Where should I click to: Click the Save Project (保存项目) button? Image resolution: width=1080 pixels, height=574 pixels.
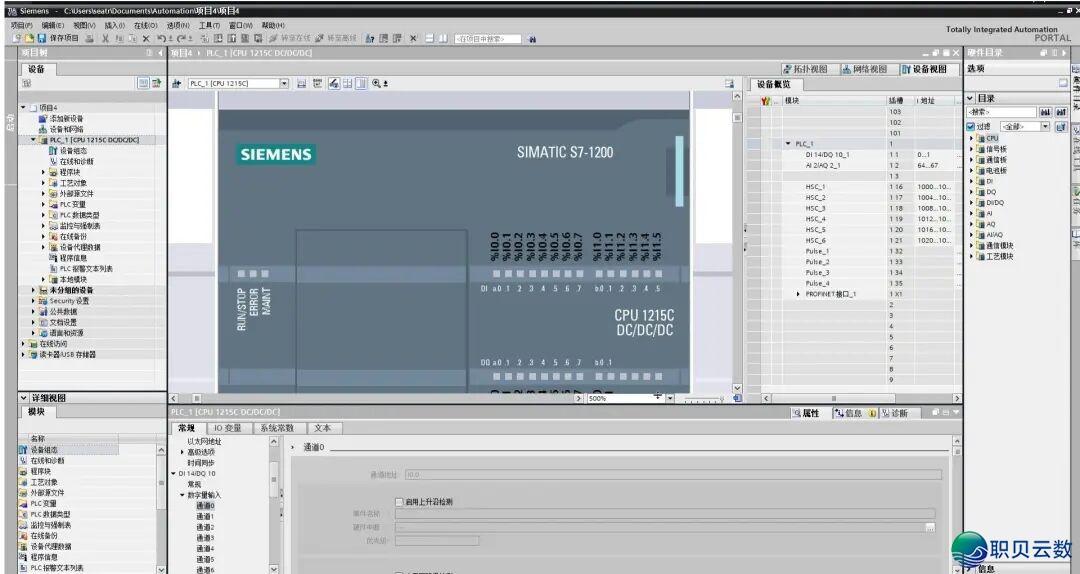click(58, 39)
